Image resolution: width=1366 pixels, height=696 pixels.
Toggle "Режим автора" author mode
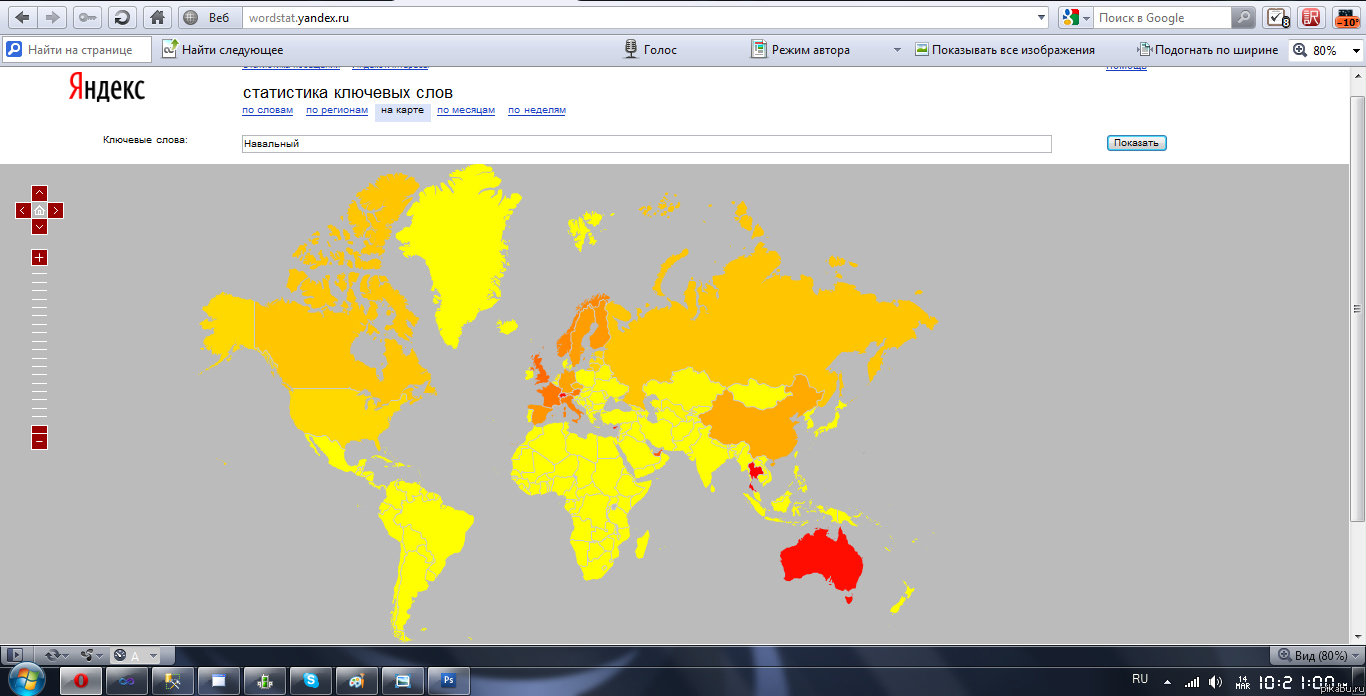801,50
